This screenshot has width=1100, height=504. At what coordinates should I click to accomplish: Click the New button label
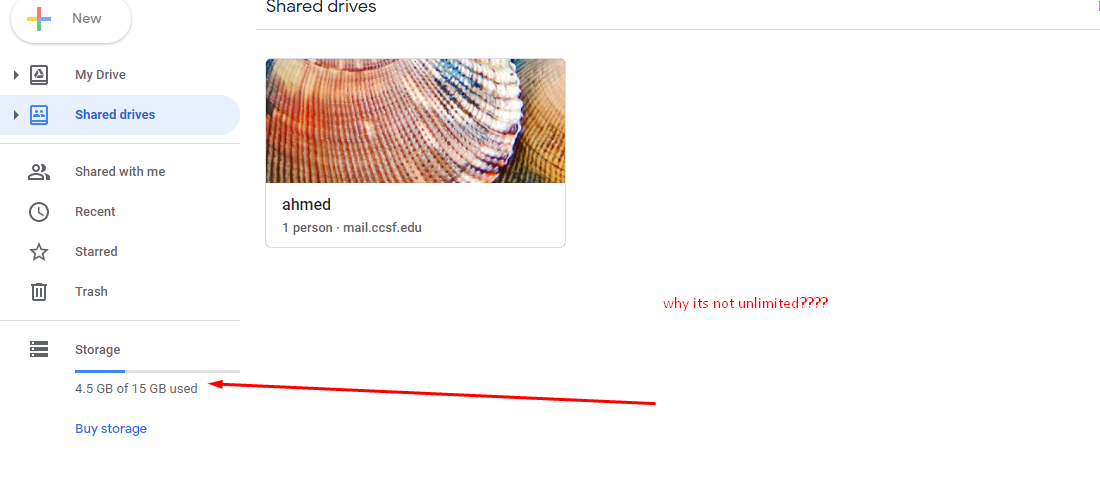(x=87, y=19)
